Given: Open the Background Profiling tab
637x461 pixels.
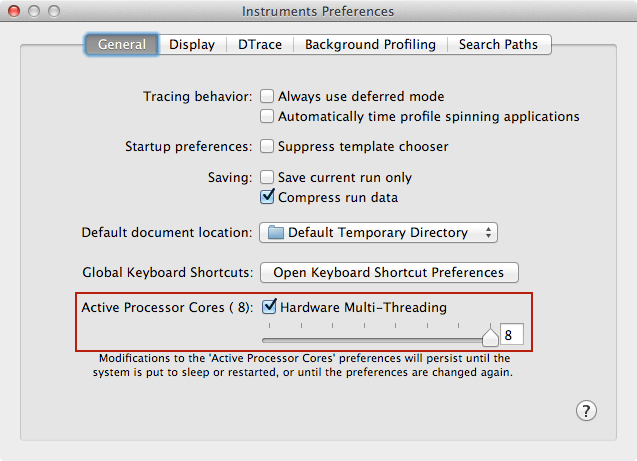Looking at the screenshot, I should (x=370, y=44).
